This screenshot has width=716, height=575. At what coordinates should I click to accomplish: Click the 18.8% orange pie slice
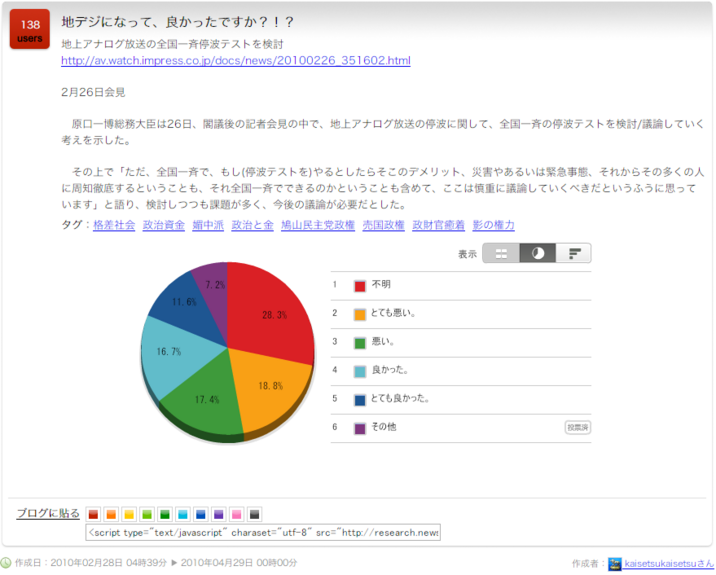[x=270, y=386]
